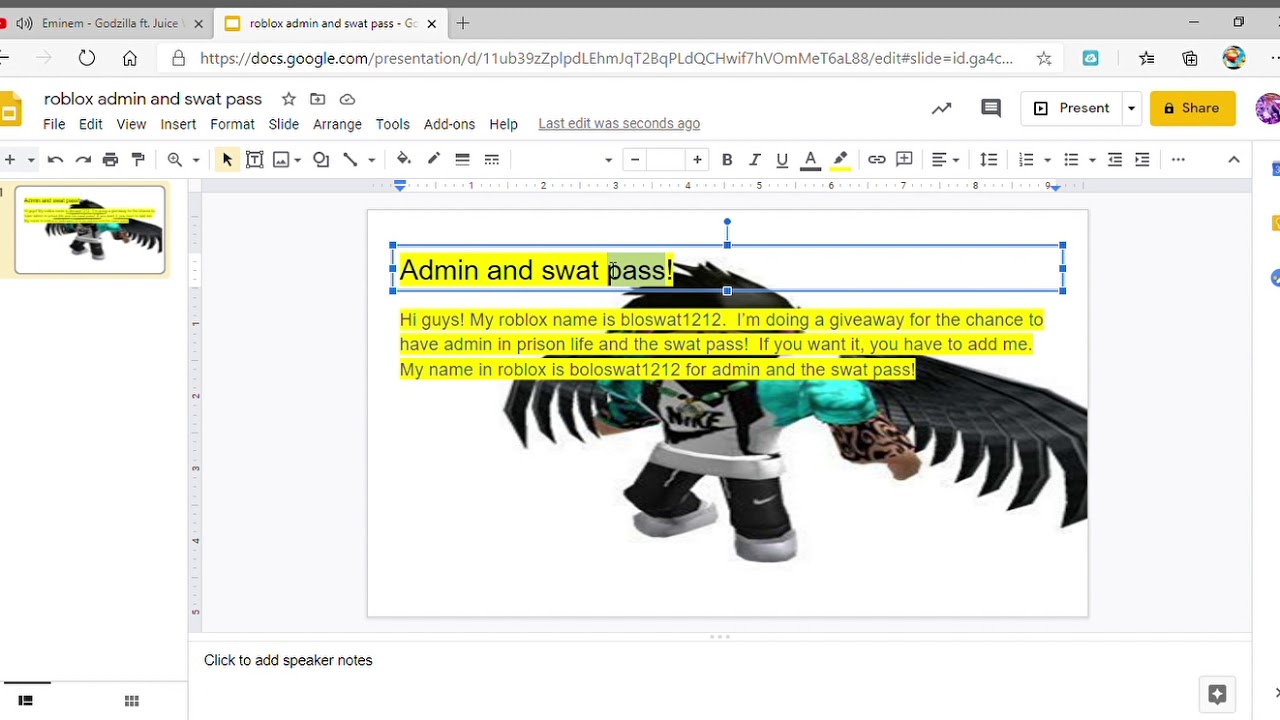Open the View menu
The width and height of the screenshot is (1280, 720).
tap(131, 124)
